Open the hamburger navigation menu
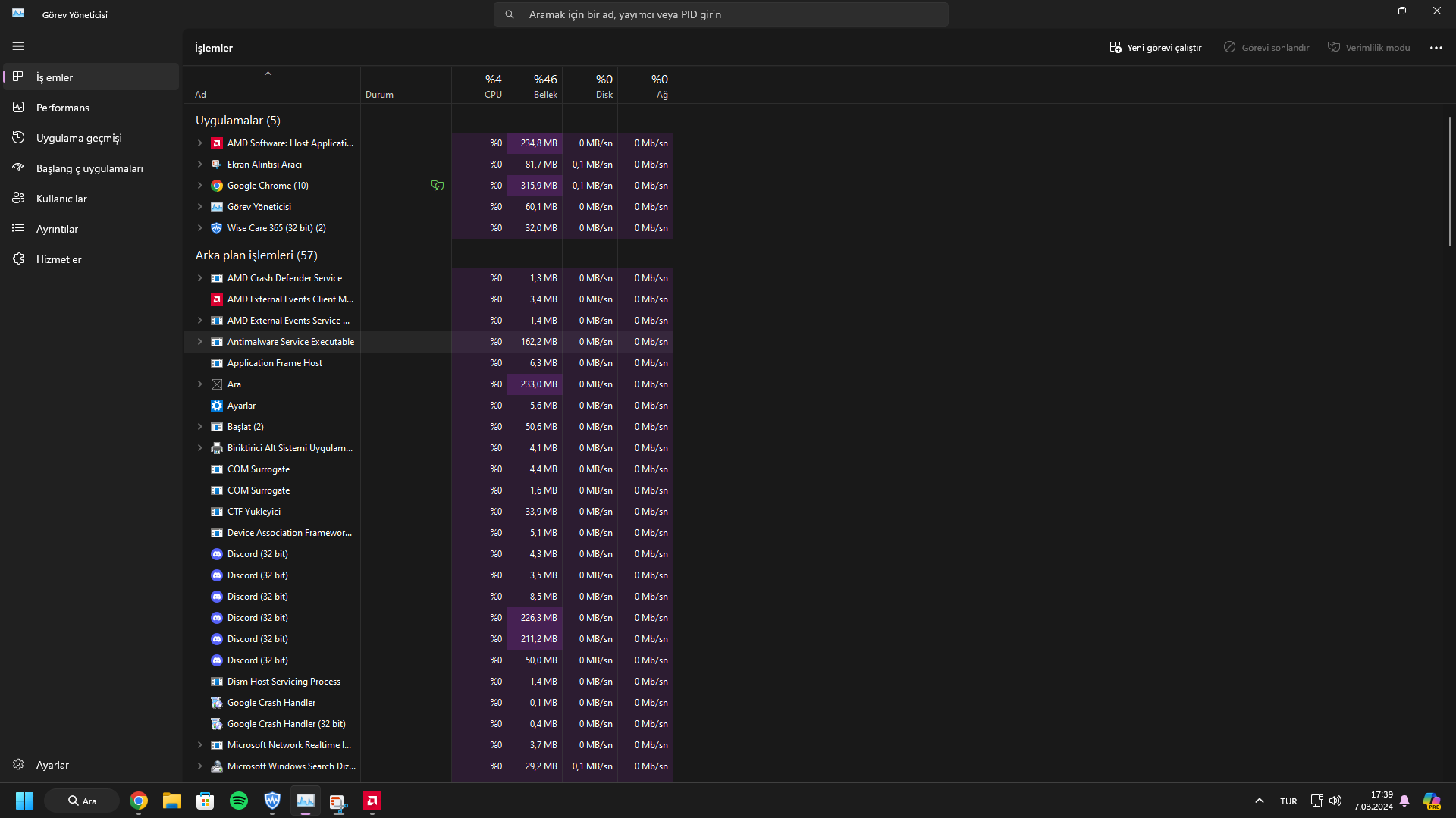The height and width of the screenshot is (818, 1456). click(x=18, y=46)
